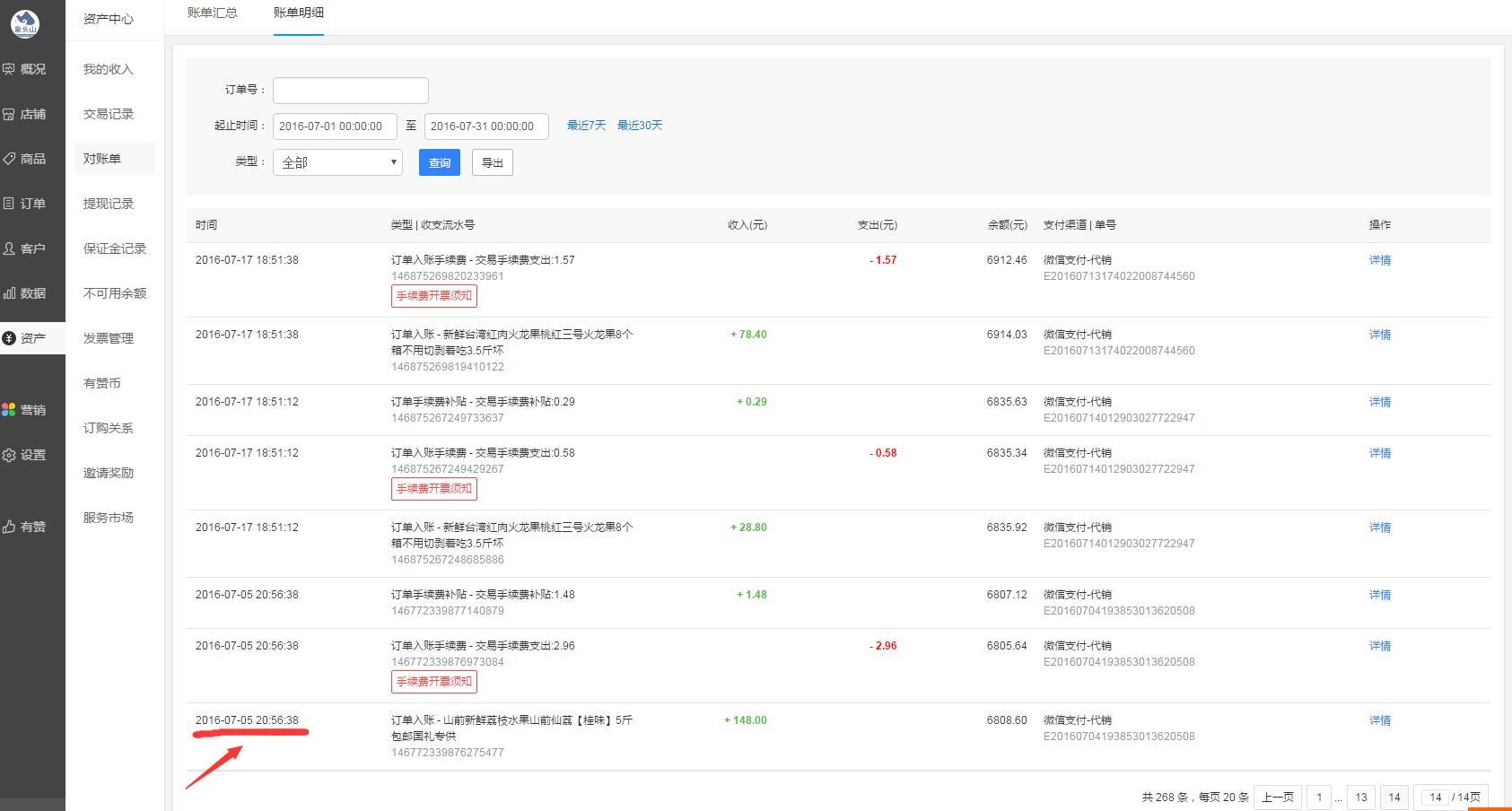Go to page 1

click(x=1319, y=798)
